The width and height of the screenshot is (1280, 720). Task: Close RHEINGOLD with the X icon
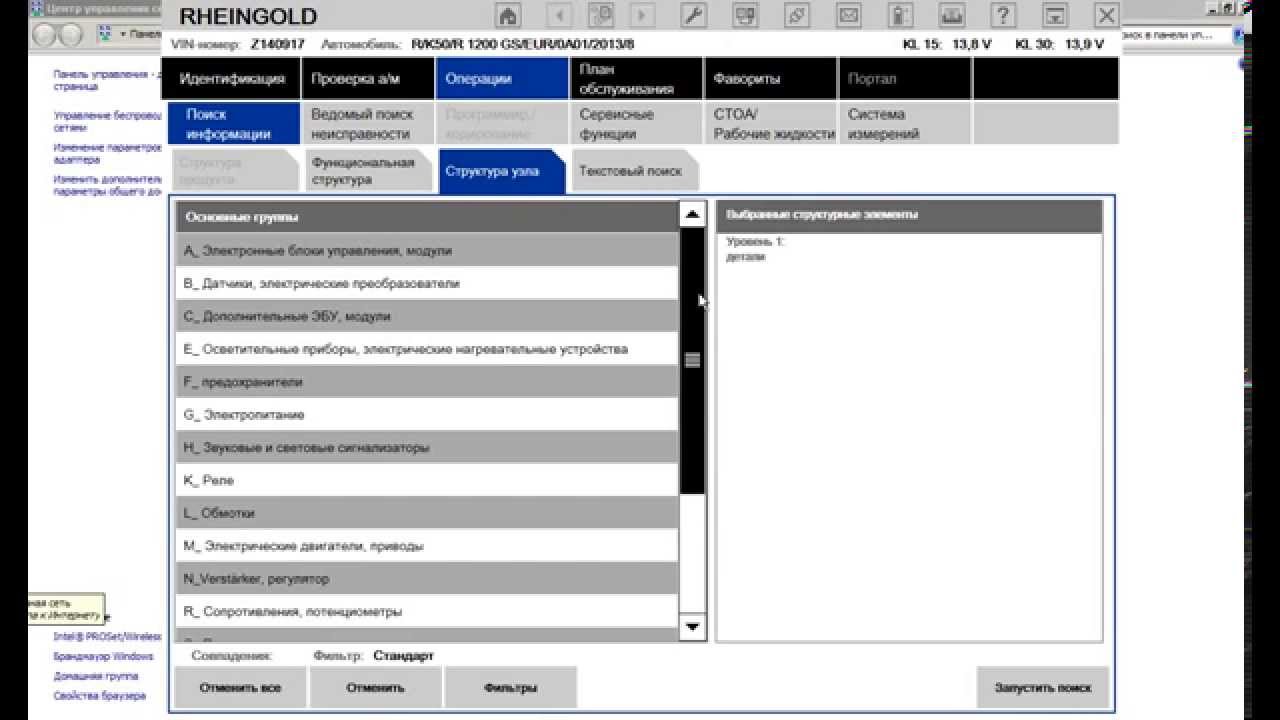1106,15
